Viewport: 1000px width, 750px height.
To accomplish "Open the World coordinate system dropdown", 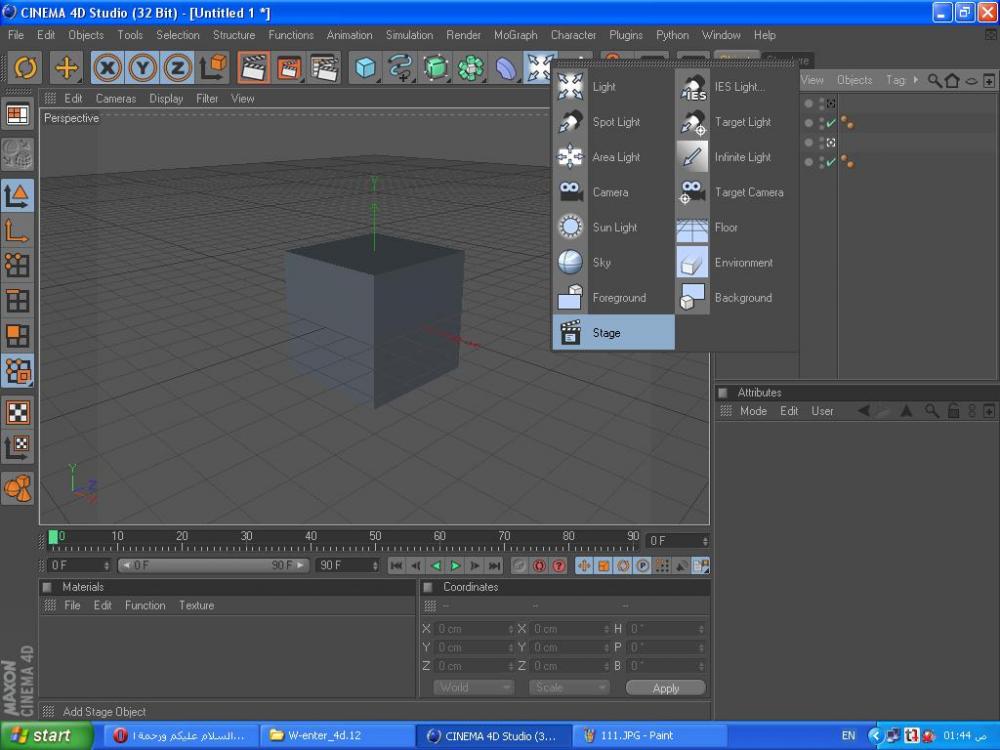I will (x=473, y=688).
